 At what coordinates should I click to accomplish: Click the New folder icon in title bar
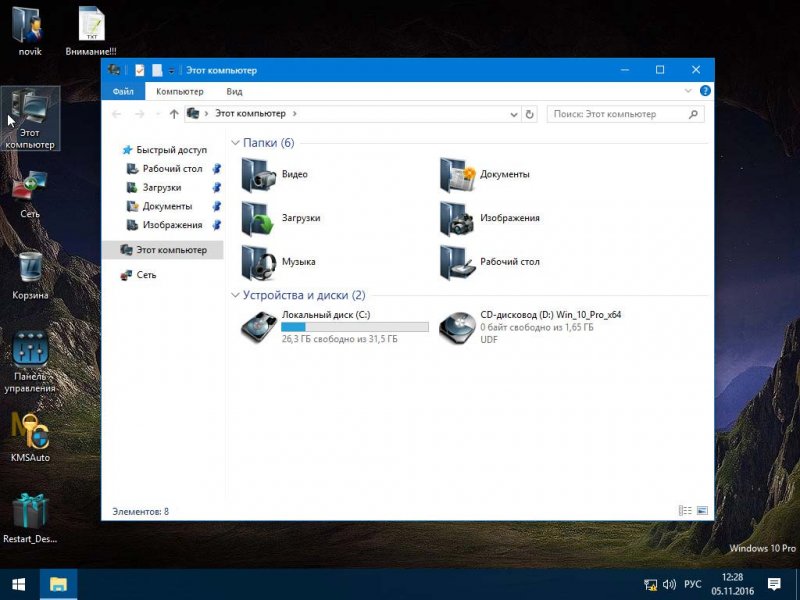[x=157, y=70]
